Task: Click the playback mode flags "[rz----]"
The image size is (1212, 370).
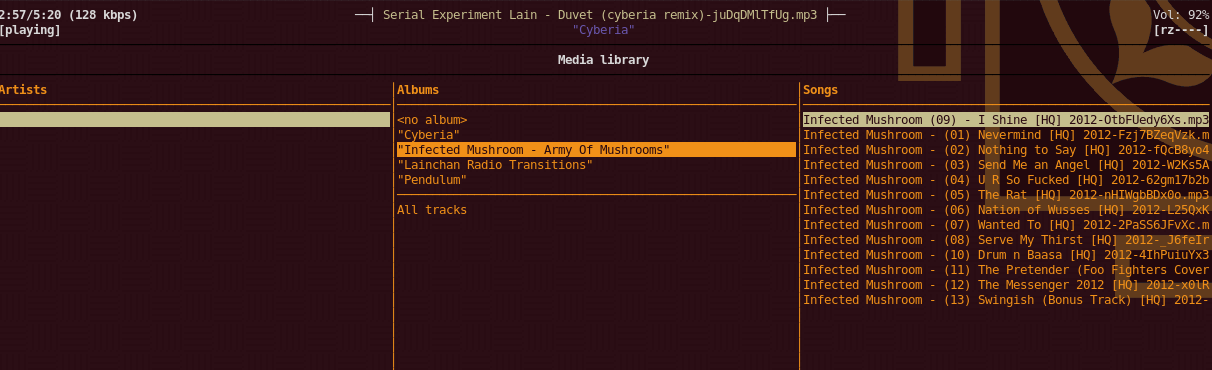Action: coord(1181,30)
